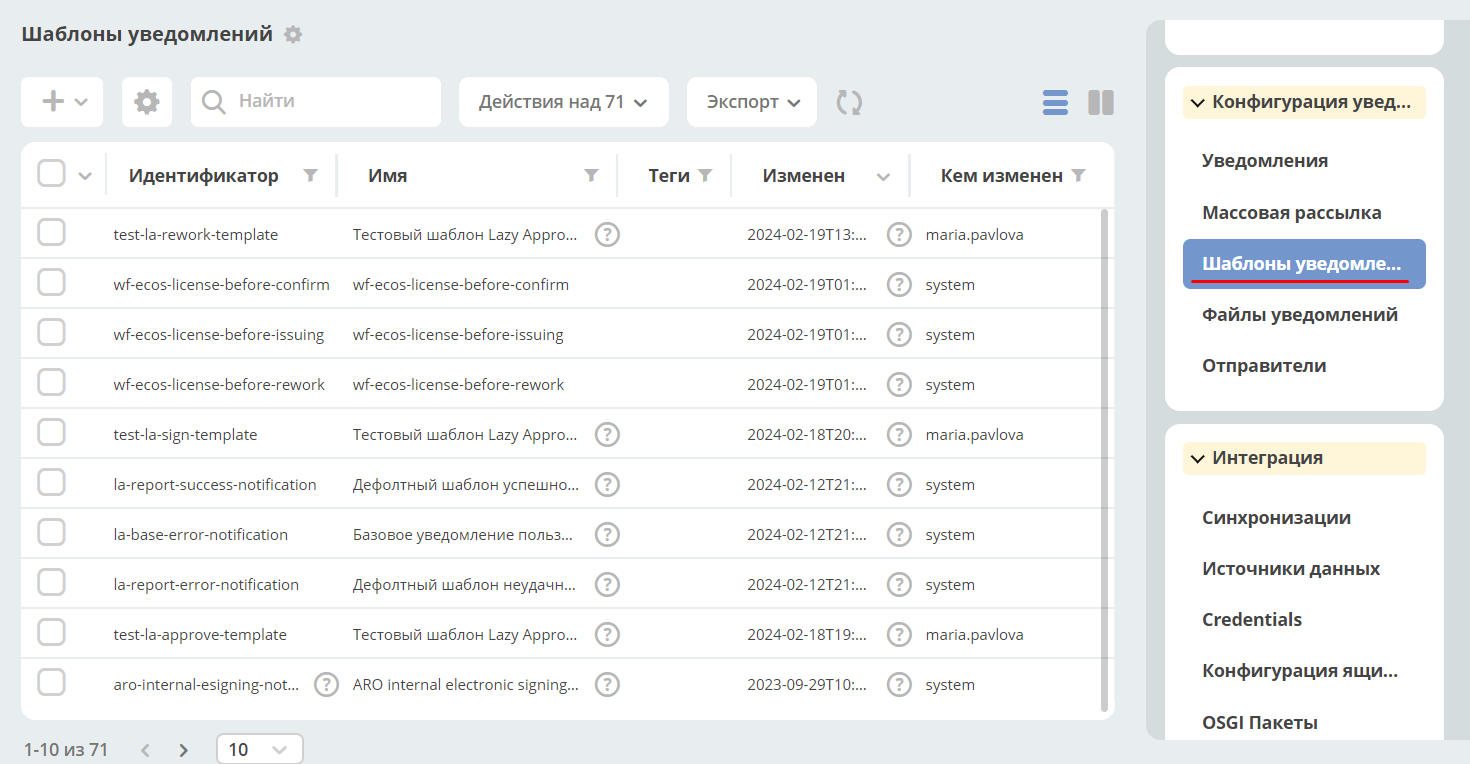This screenshot has width=1470, height=764.
Task: Collapse the Интеграция section
Action: click(1304, 458)
